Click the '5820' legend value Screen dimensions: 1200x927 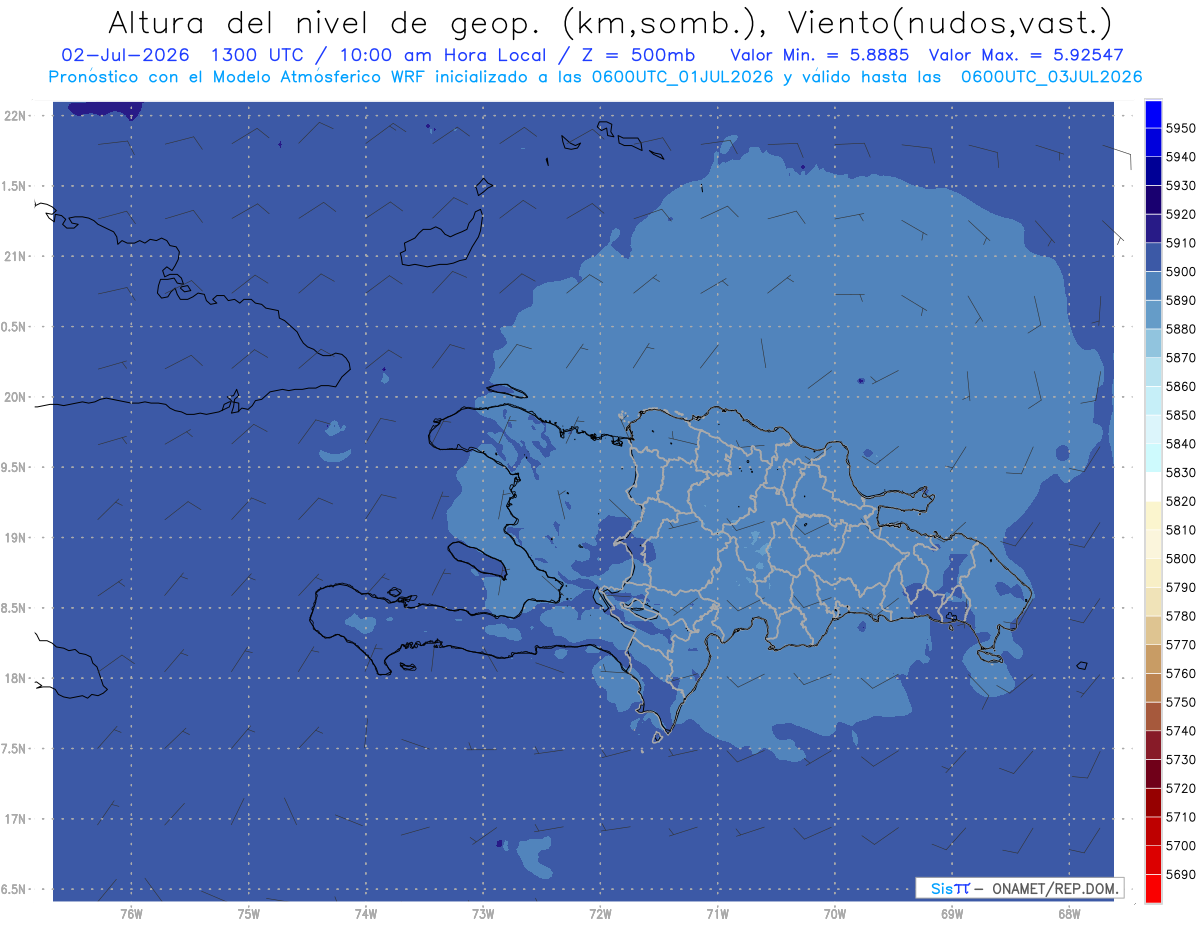point(1180,501)
